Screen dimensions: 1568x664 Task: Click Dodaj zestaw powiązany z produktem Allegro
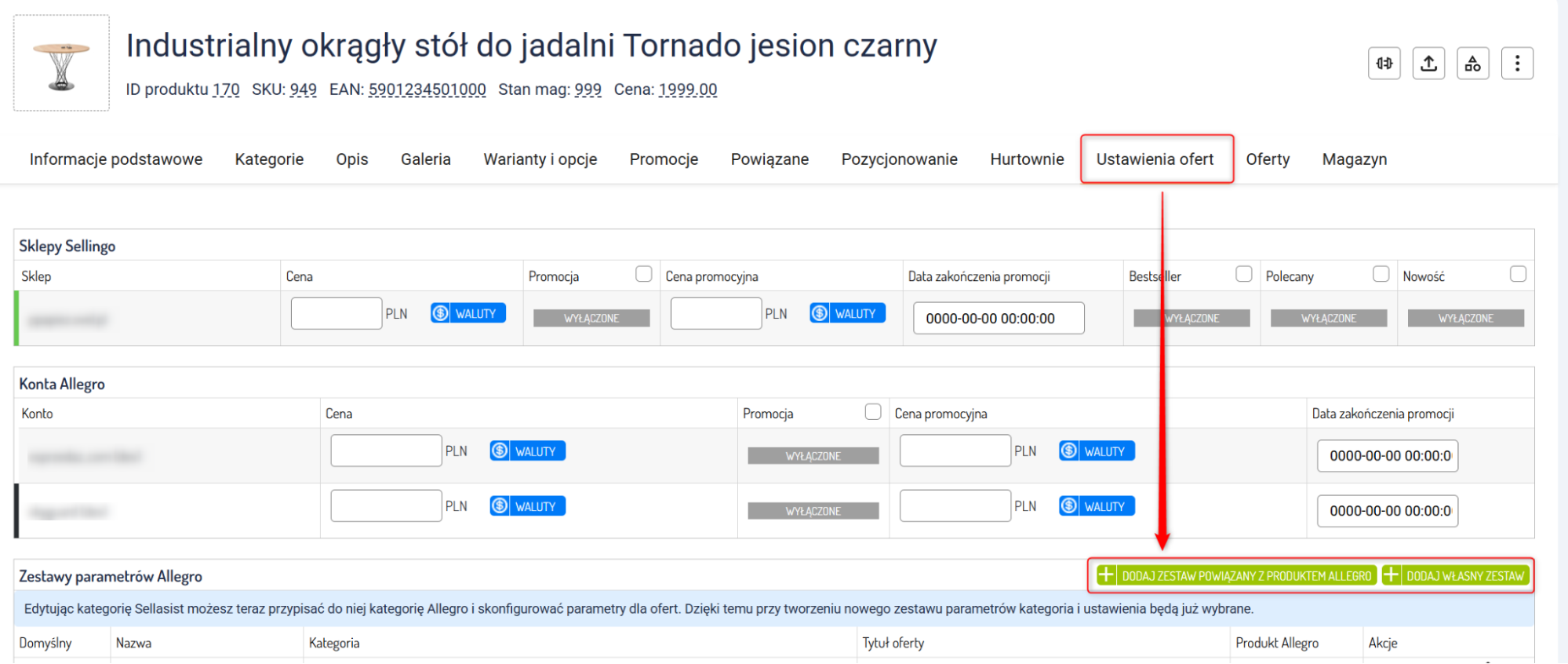click(x=1236, y=575)
